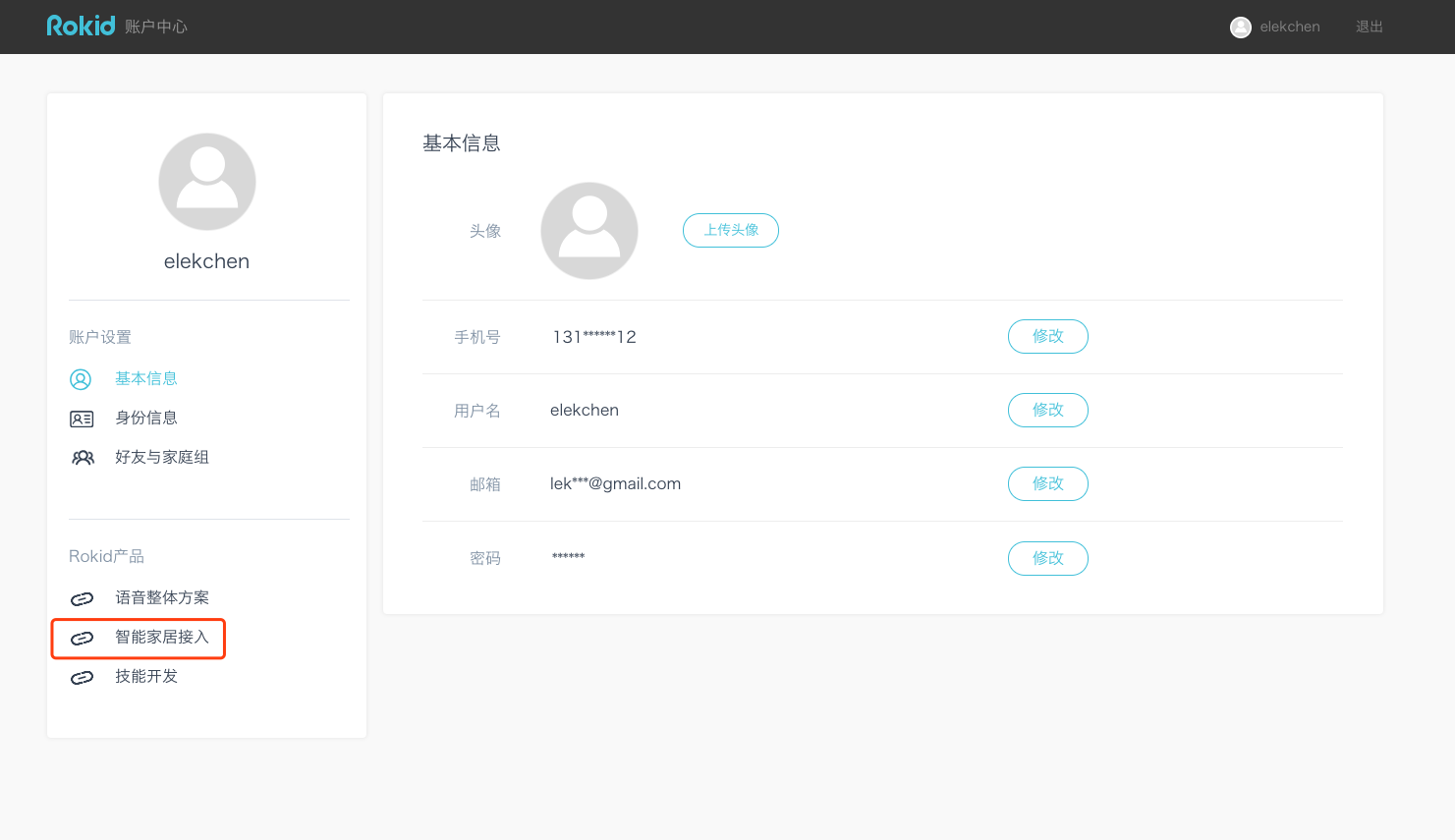Viewport: 1455px width, 840px height.
Task: Click the 基本信息 person circle icon
Action: pos(81,379)
